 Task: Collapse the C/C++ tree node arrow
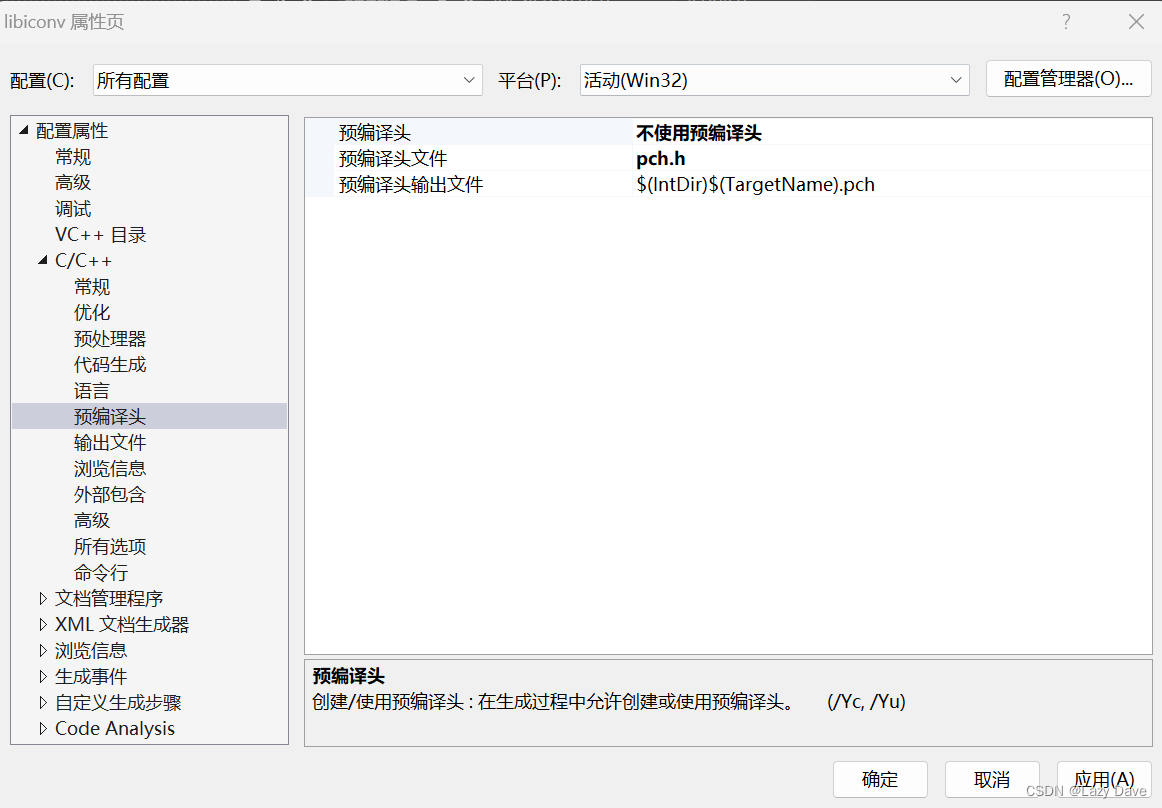(43, 260)
